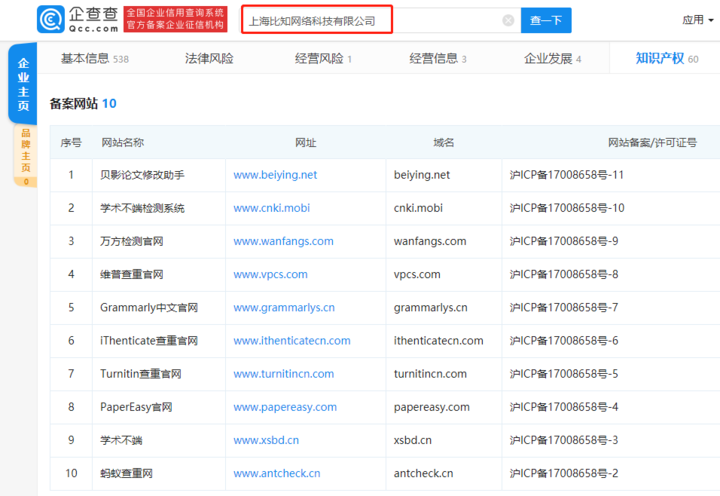Clear the search field with the X icon
This screenshot has height=496, width=720.
508,20
